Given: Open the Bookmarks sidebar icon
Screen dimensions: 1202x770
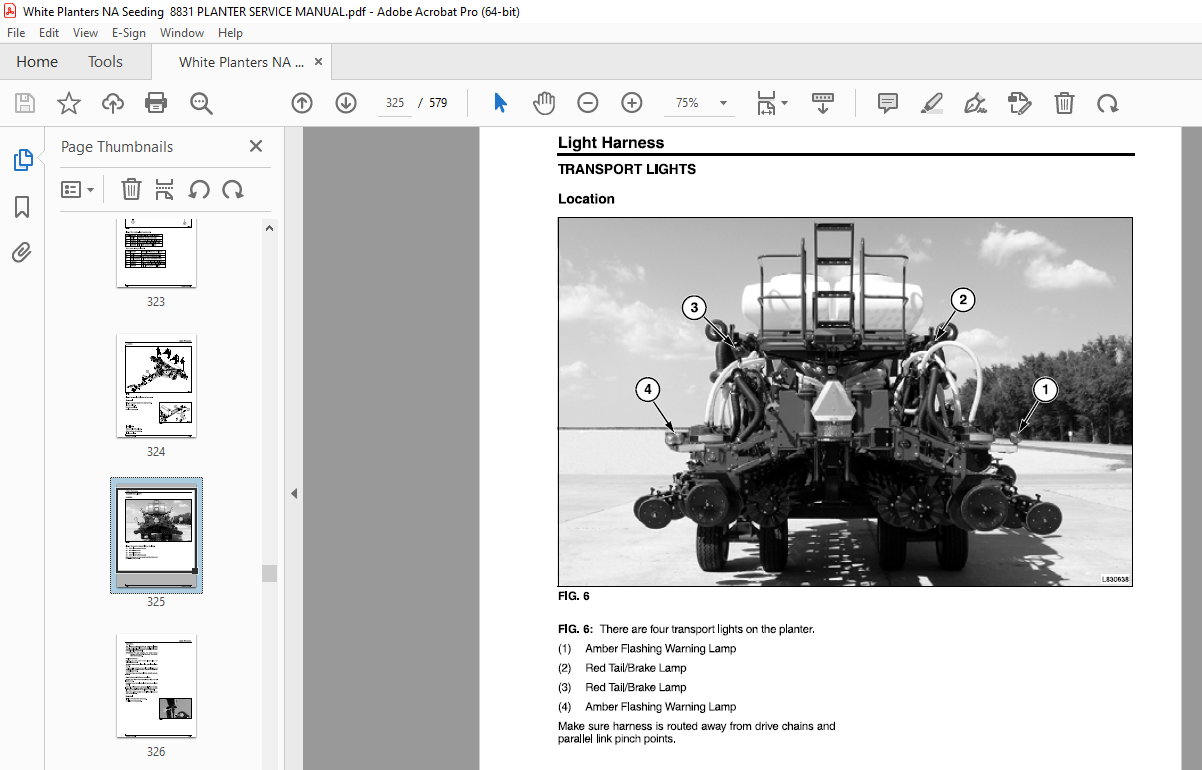Looking at the screenshot, I should [x=22, y=207].
